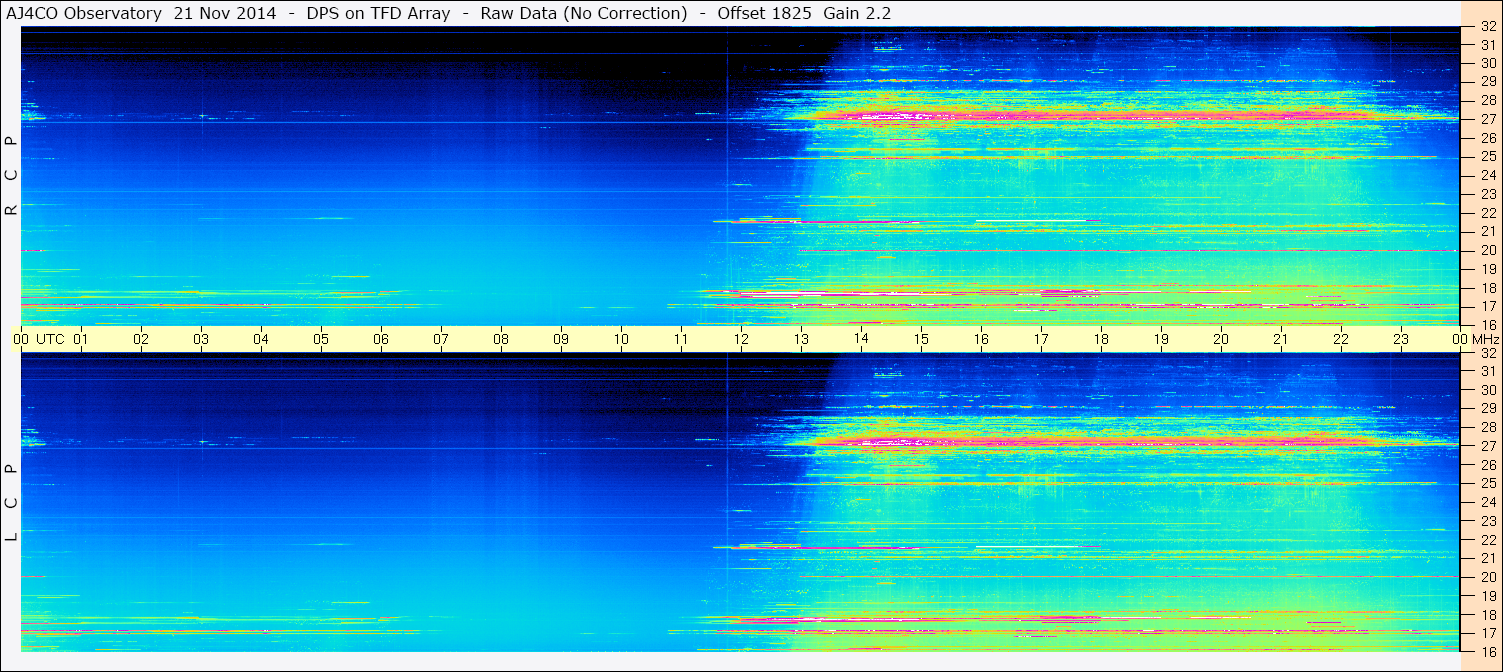
Task: Select the 03 hour tick on UTC axis
Action: (201, 339)
